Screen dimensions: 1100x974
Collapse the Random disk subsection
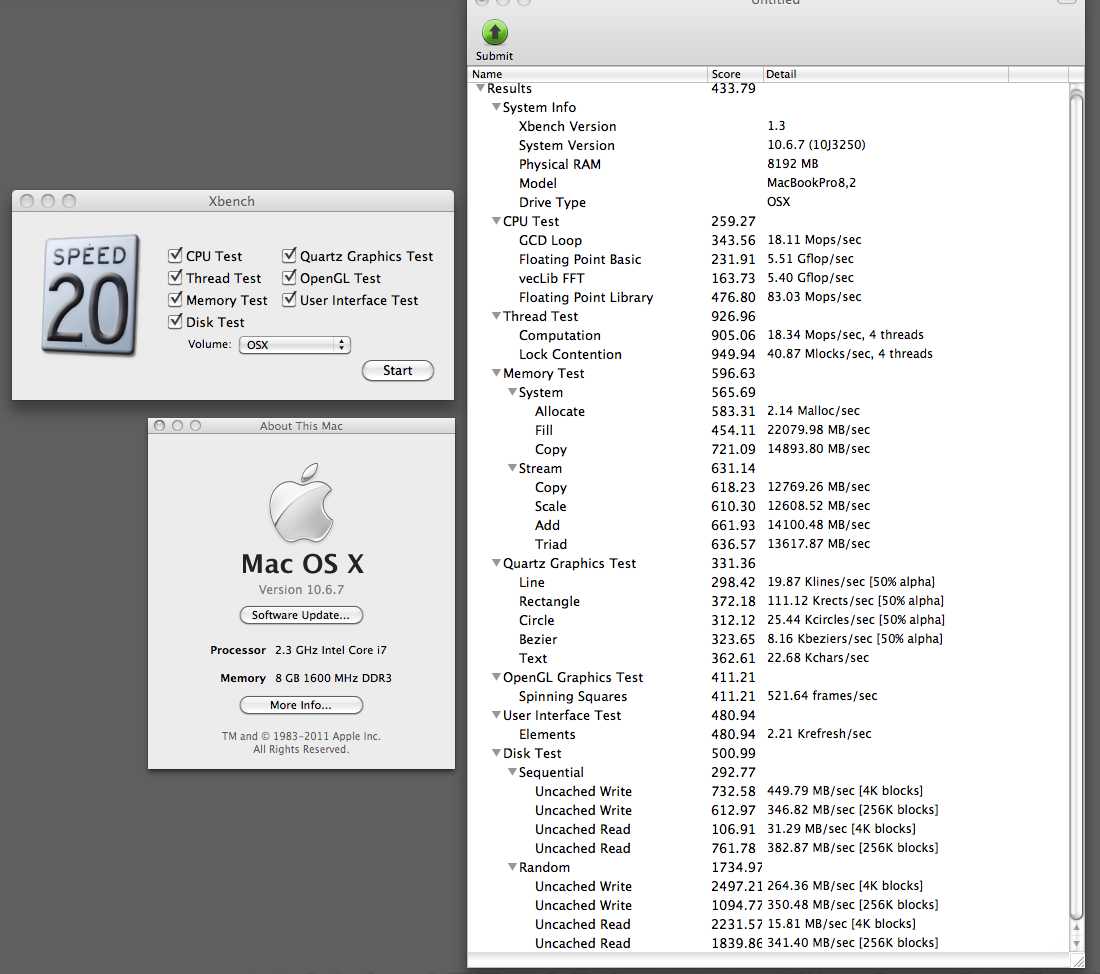click(x=512, y=867)
